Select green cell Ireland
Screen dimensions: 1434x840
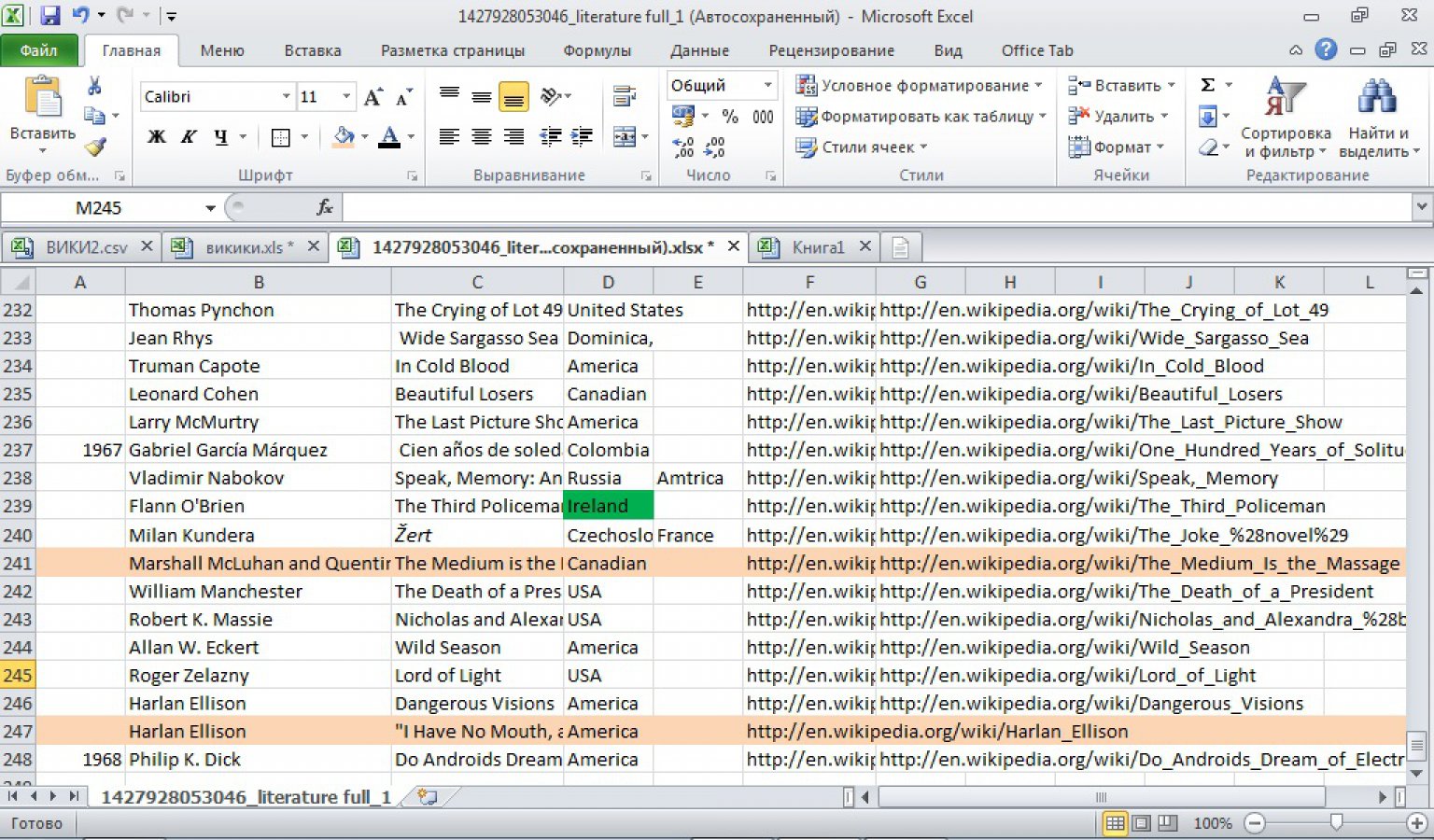tap(608, 506)
